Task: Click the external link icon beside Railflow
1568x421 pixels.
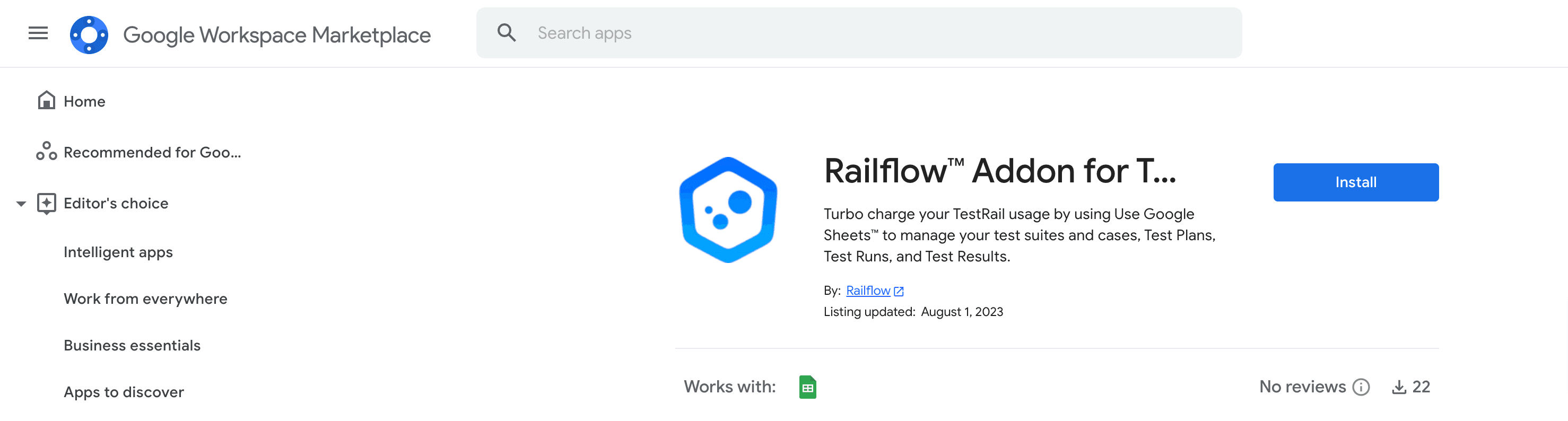Action: [899, 292]
